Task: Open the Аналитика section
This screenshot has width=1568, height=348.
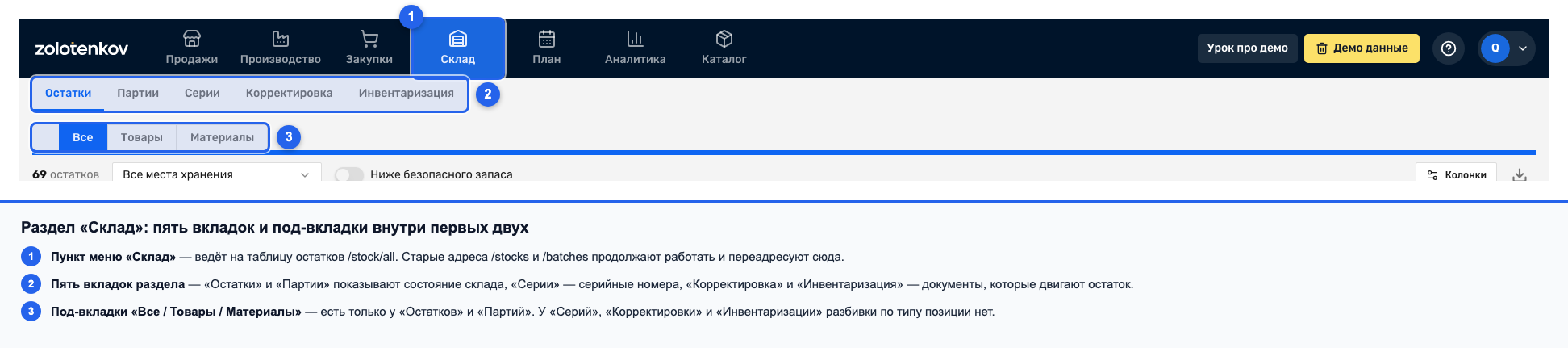Action: click(x=636, y=48)
